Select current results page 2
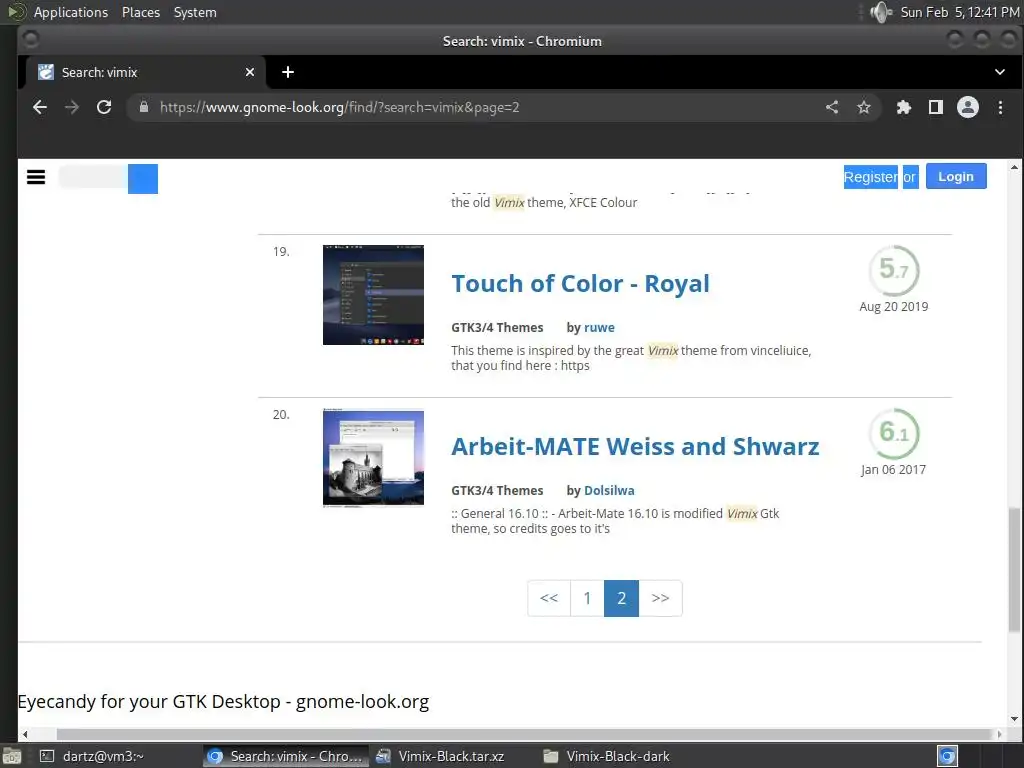The height and width of the screenshot is (768, 1024). click(621, 598)
